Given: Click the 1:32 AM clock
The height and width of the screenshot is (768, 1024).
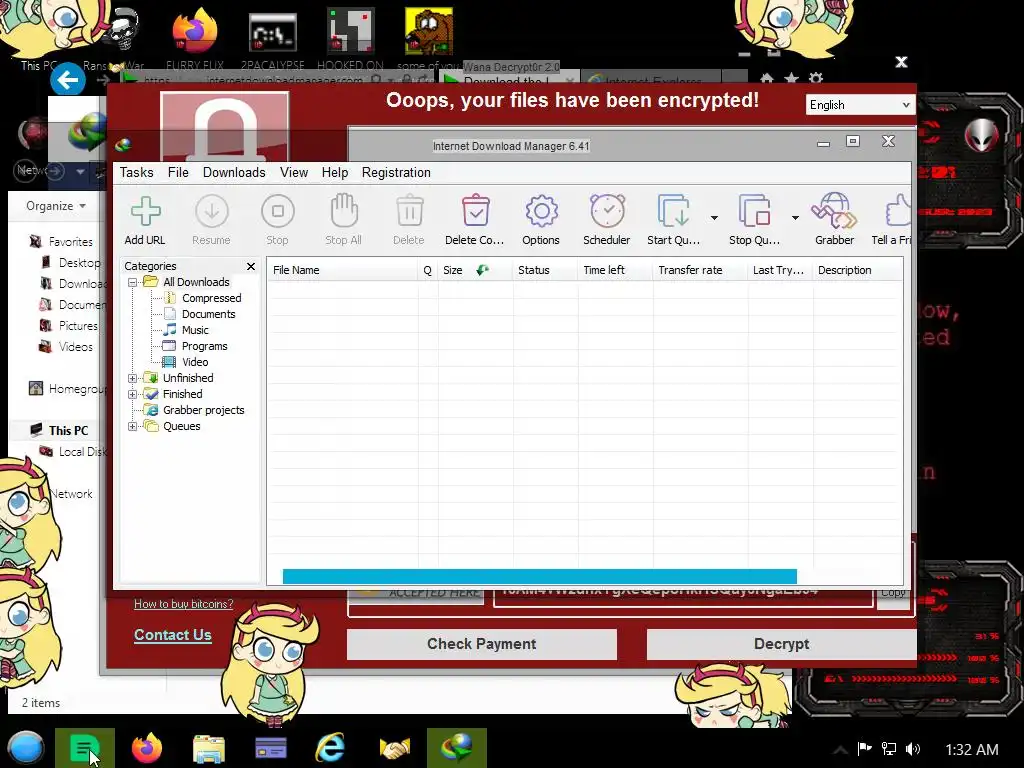Looking at the screenshot, I should point(972,750).
